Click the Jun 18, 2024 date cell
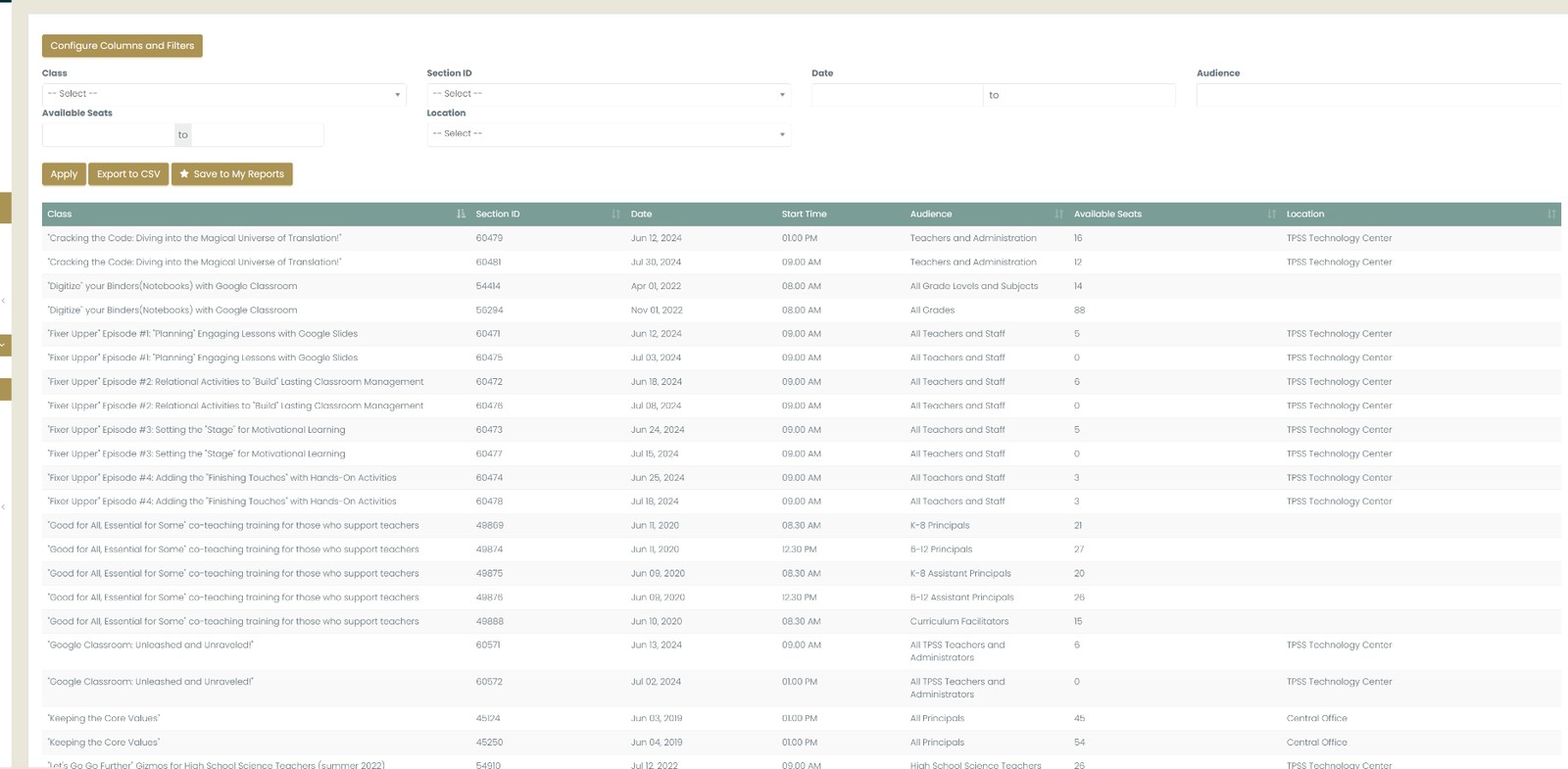The image size is (1568, 769). tap(656, 382)
